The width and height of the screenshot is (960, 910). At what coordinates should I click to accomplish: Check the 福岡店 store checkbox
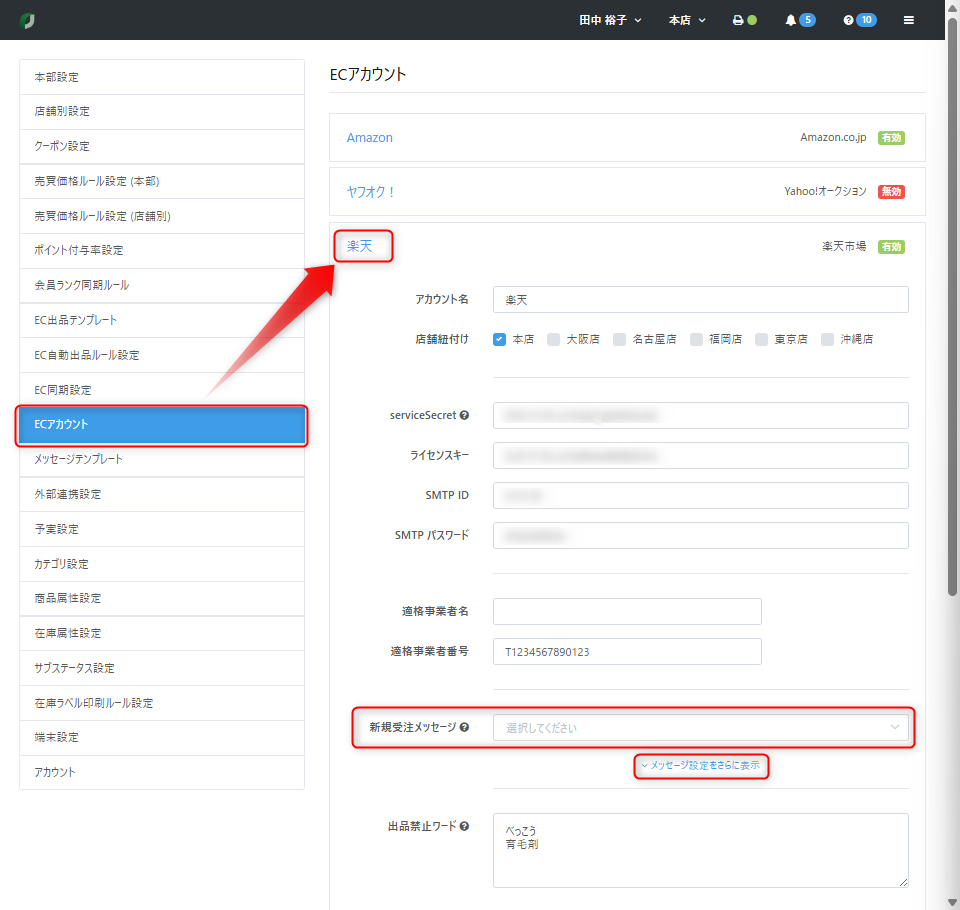[x=696, y=339]
